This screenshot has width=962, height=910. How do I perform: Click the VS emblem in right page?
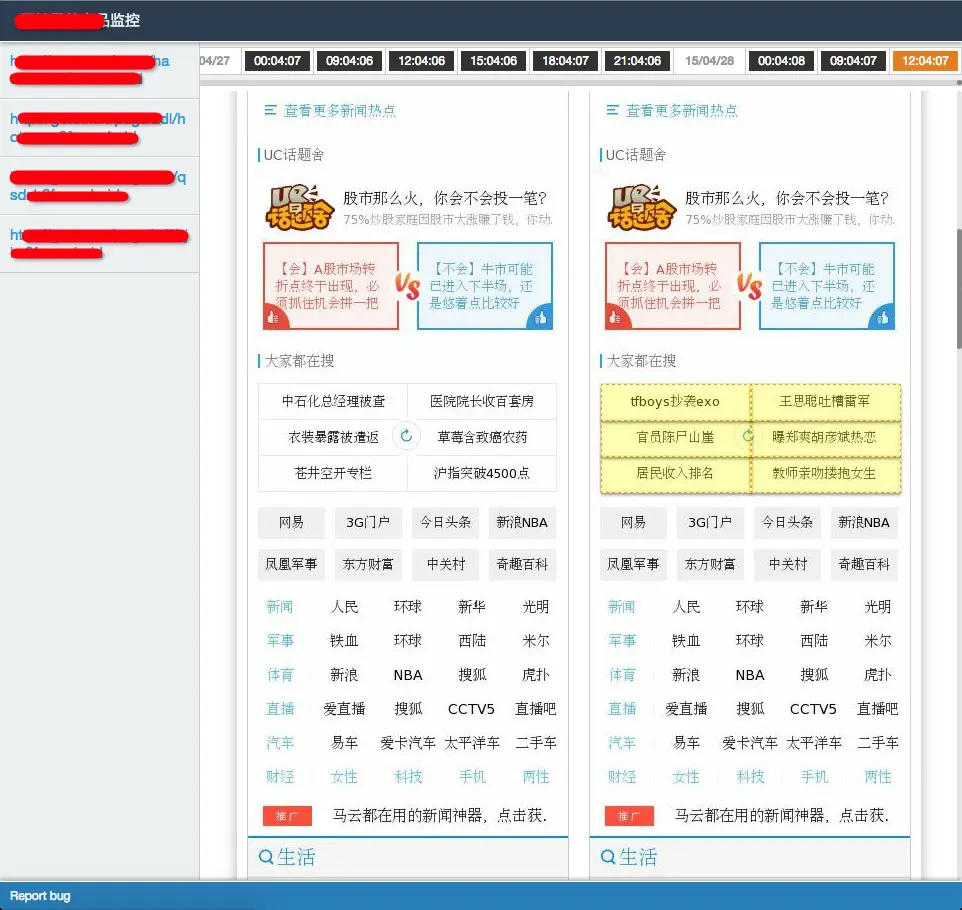(749, 286)
